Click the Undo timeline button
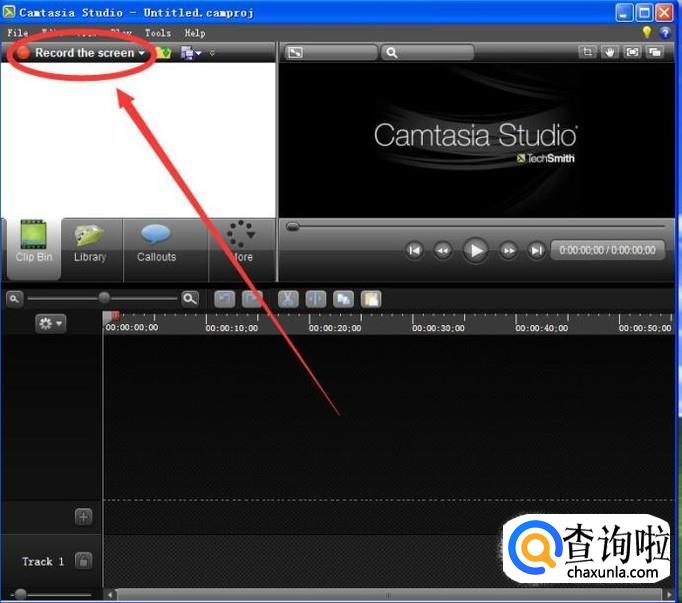This screenshot has width=682, height=603. point(224,299)
